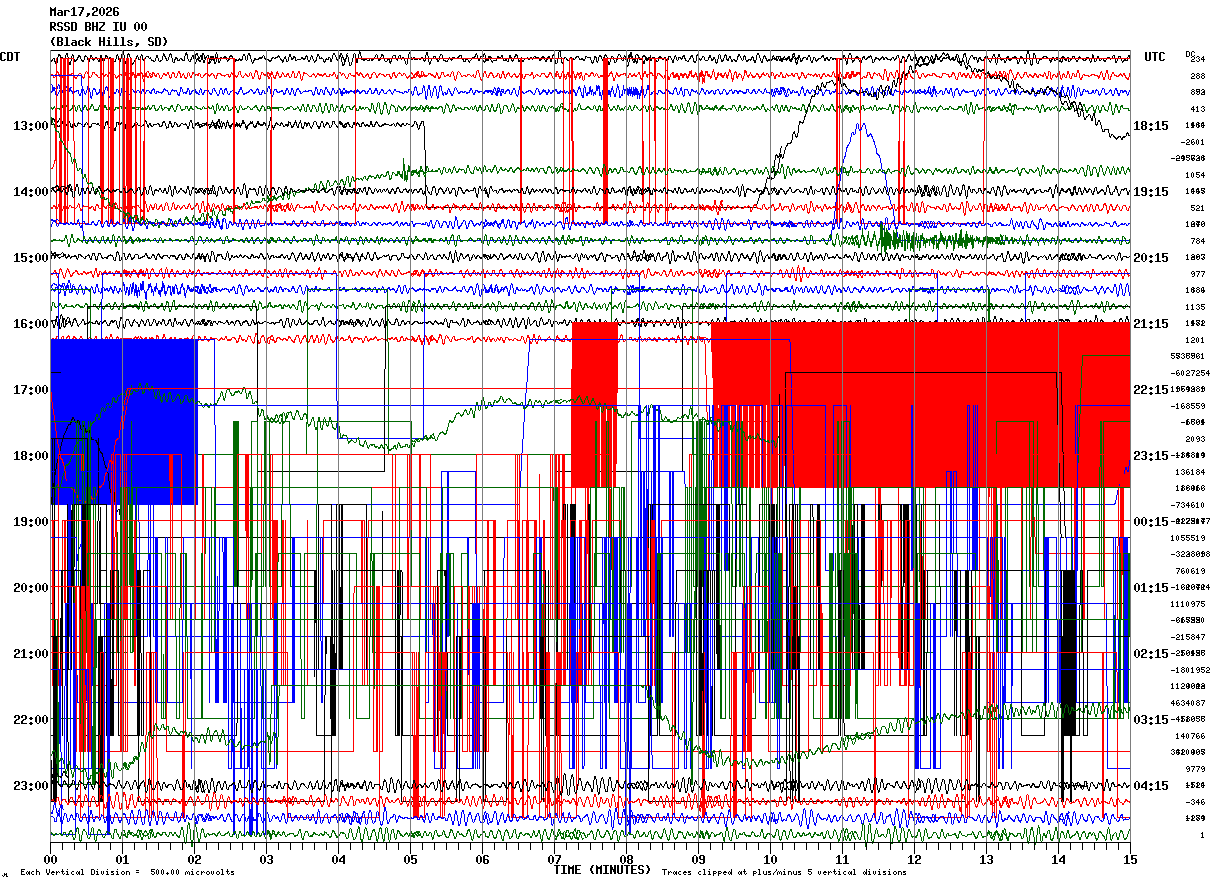1210x886 pixels.
Task: Click the 10 minute axis tick label
Action: (770, 860)
